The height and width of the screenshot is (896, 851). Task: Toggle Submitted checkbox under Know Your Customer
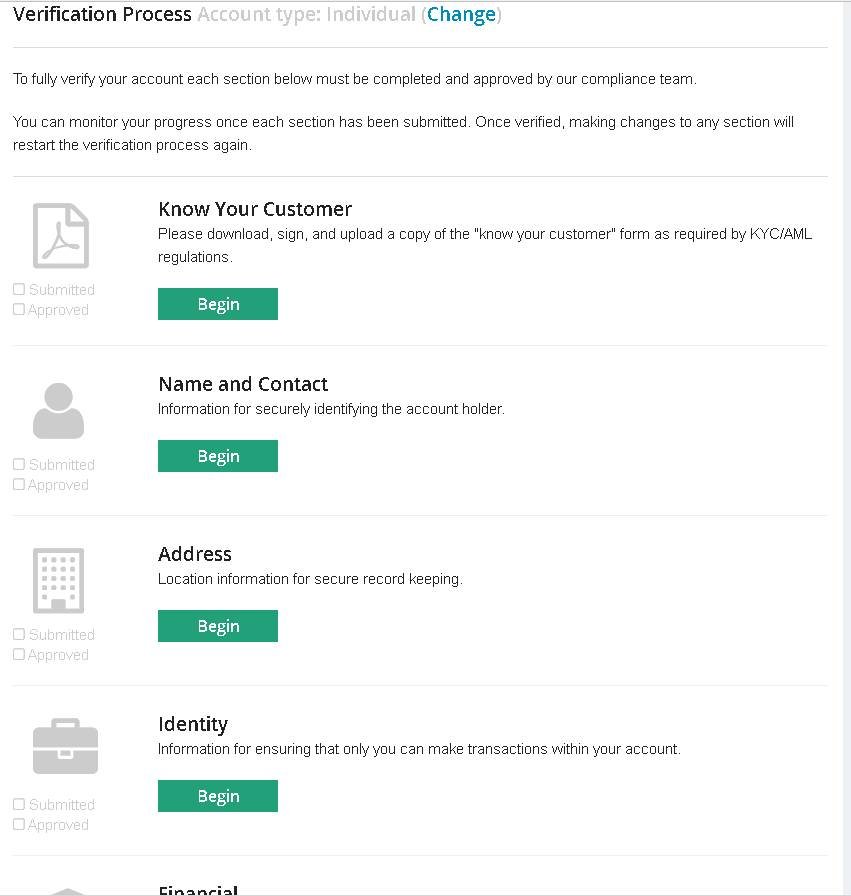pos(19,290)
